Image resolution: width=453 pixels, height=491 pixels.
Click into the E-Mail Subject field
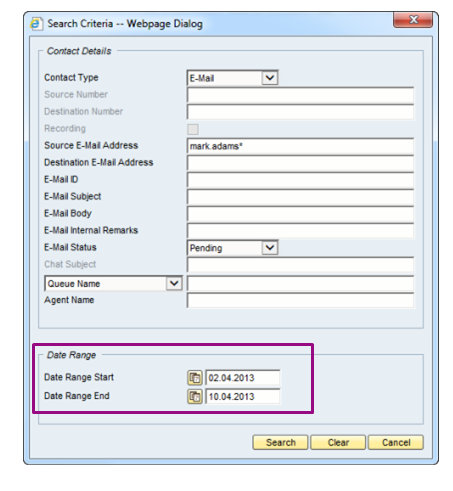pos(300,197)
